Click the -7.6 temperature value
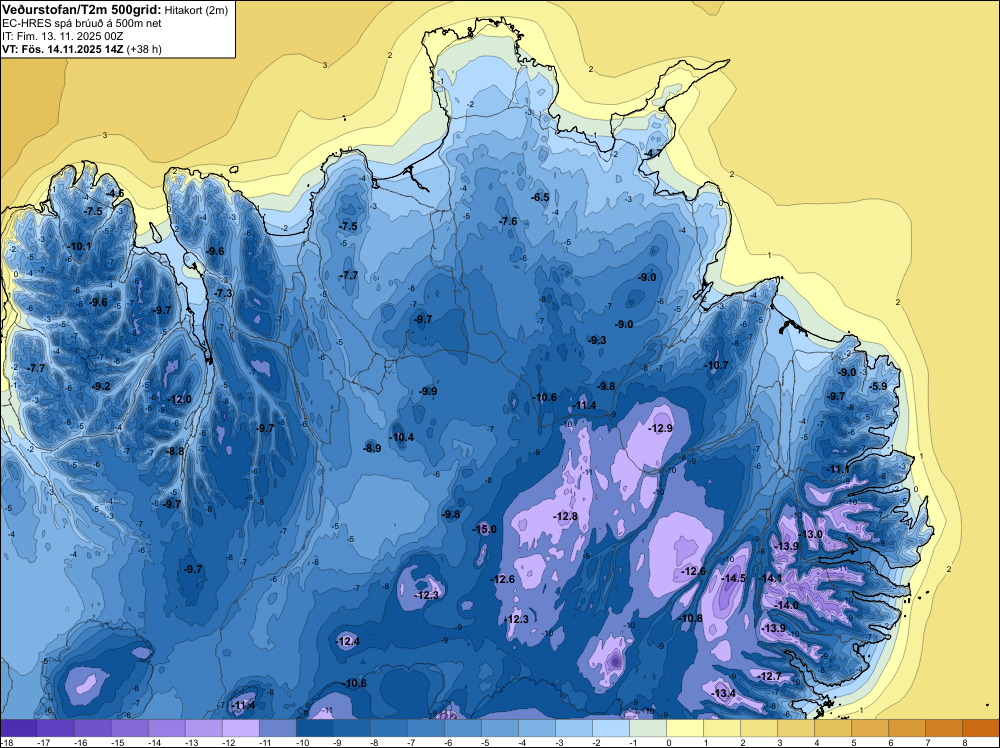The height and width of the screenshot is (748, 1000). pyautogui.click(x=508, y=221)
